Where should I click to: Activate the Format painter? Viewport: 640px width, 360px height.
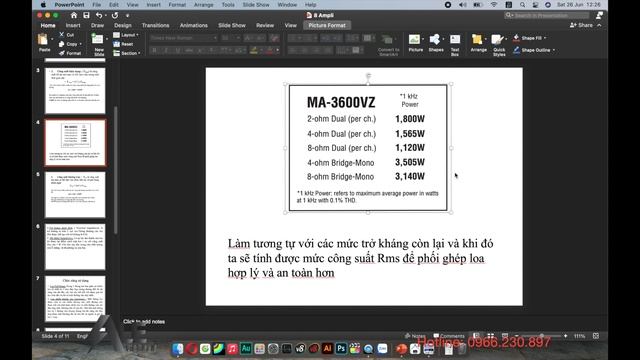coord(70,53)
